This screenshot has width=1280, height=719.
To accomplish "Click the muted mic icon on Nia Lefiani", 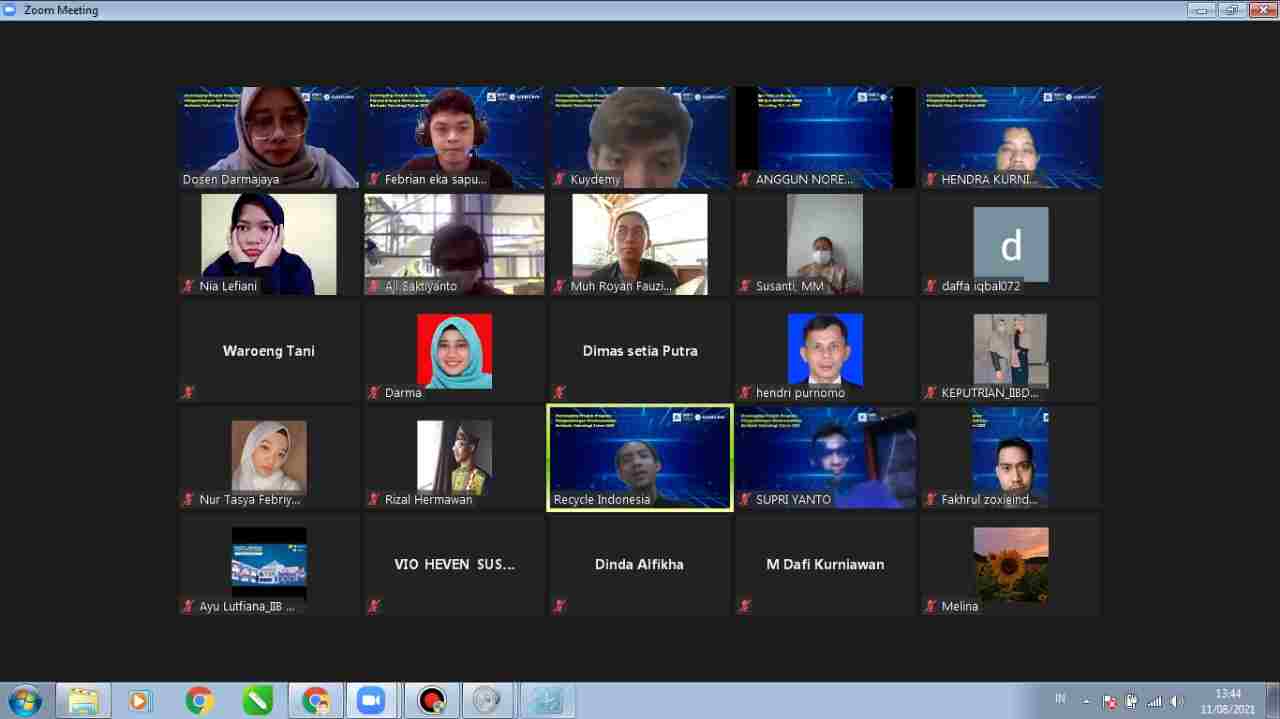I will (x=188, y=286).
